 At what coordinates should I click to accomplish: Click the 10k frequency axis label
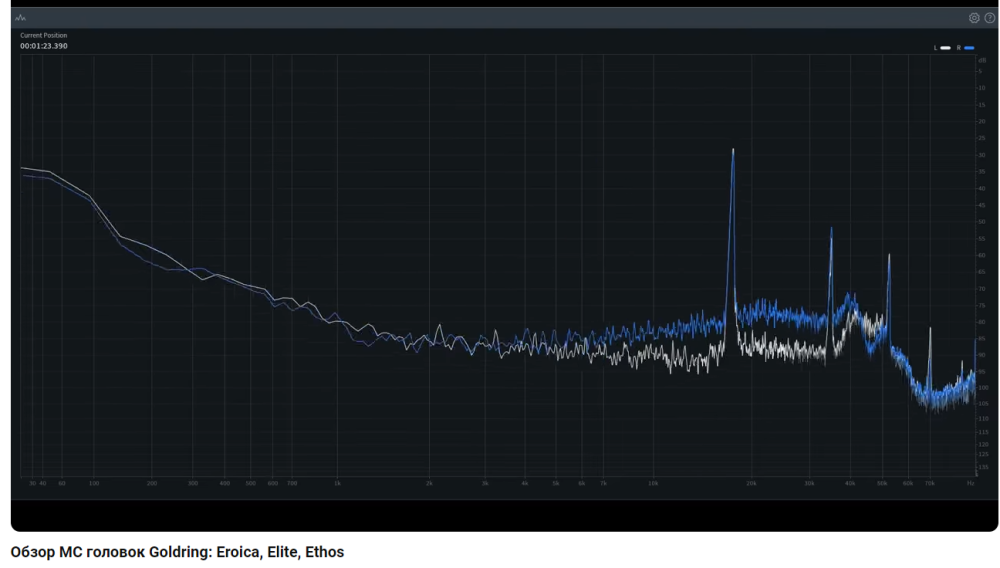pyautogui.click(x=653, y=483)
